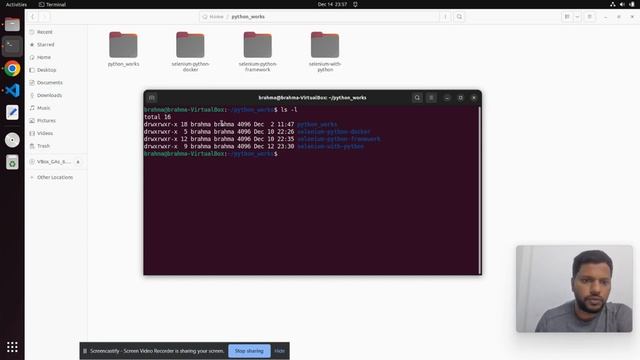Image resolution: width=640 pixels, height=360 pixels.
Task: Open the volume icon in top bar
Action: pyautogui.click(x=622, y=4)
